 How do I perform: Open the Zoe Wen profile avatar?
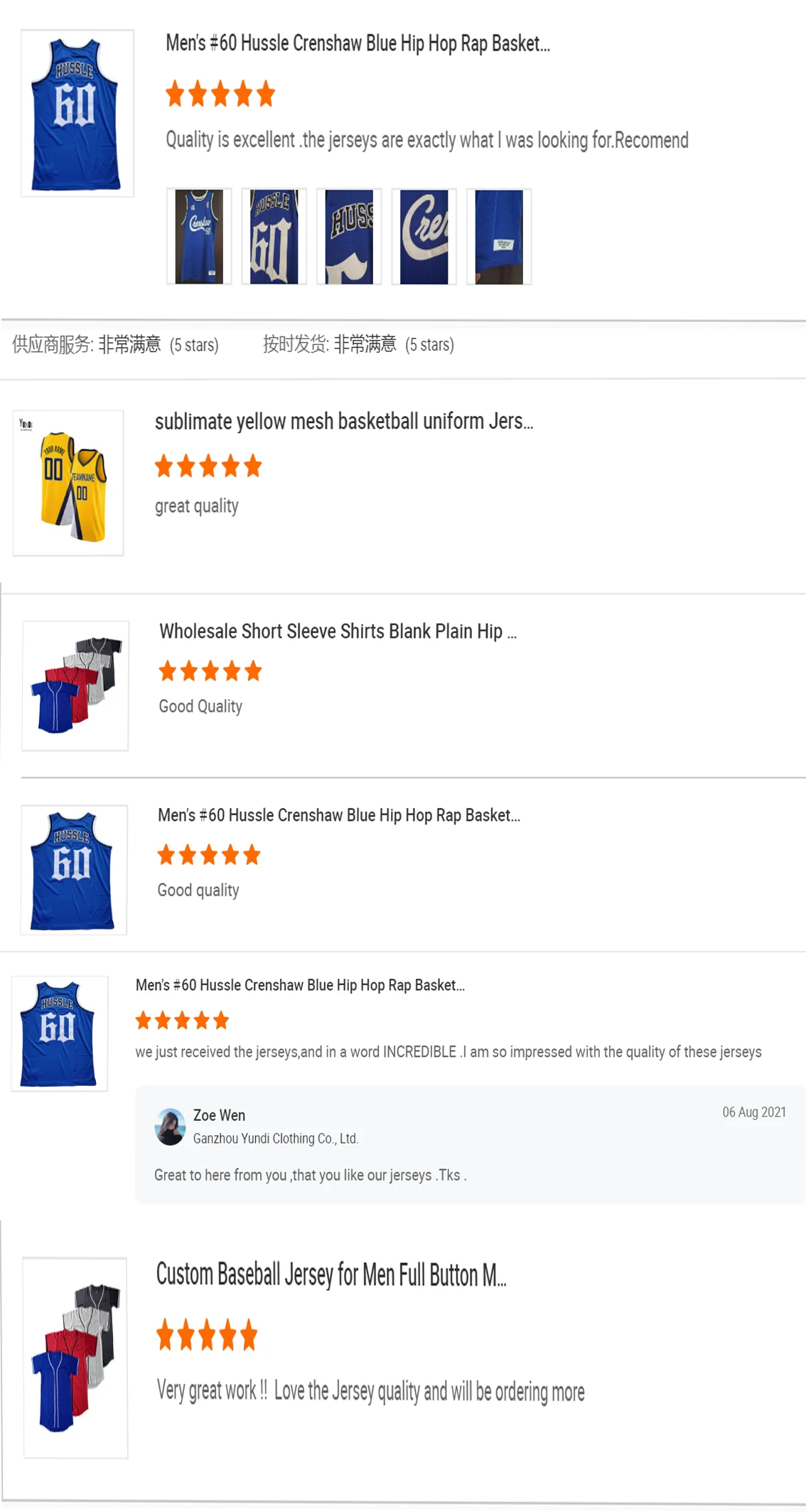coord(170,1127)
